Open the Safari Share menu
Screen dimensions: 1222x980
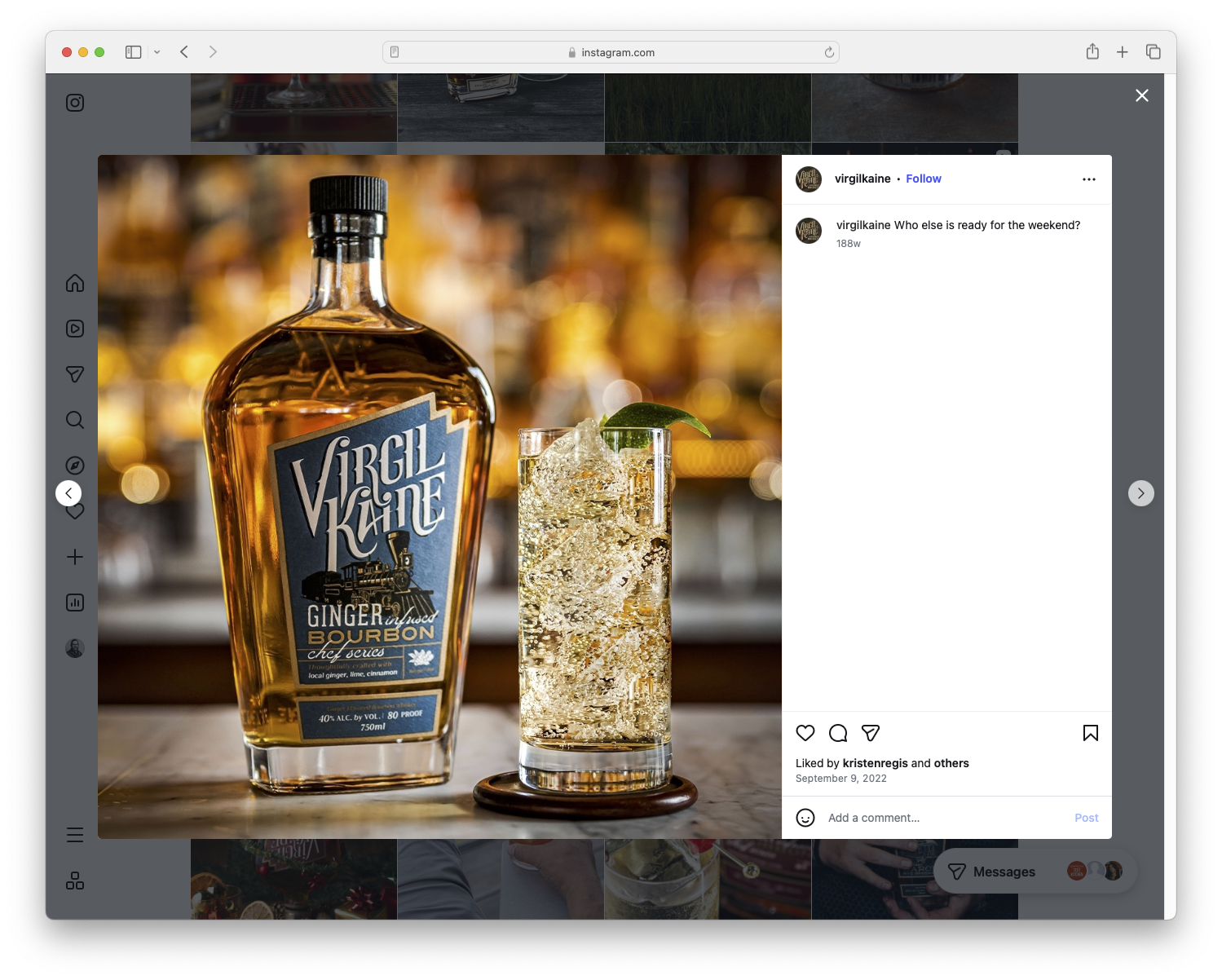[1092, 51]
